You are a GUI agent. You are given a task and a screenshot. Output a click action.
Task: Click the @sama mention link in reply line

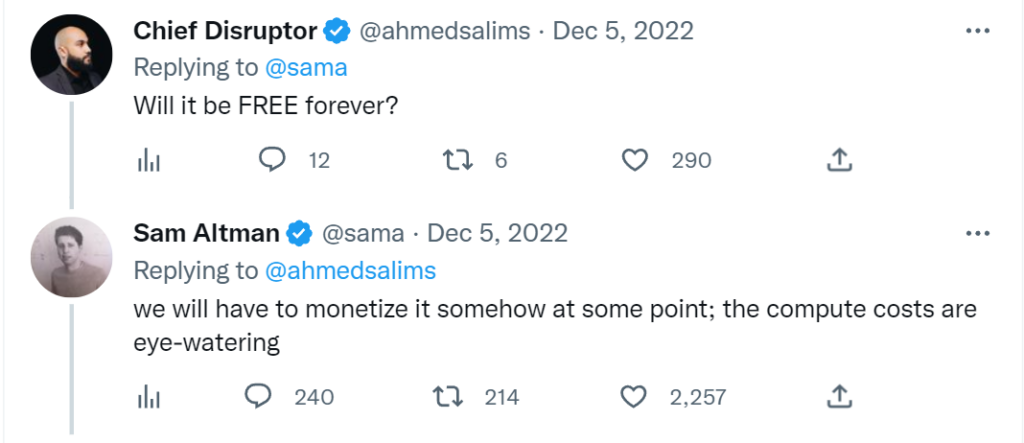point(305,68)
